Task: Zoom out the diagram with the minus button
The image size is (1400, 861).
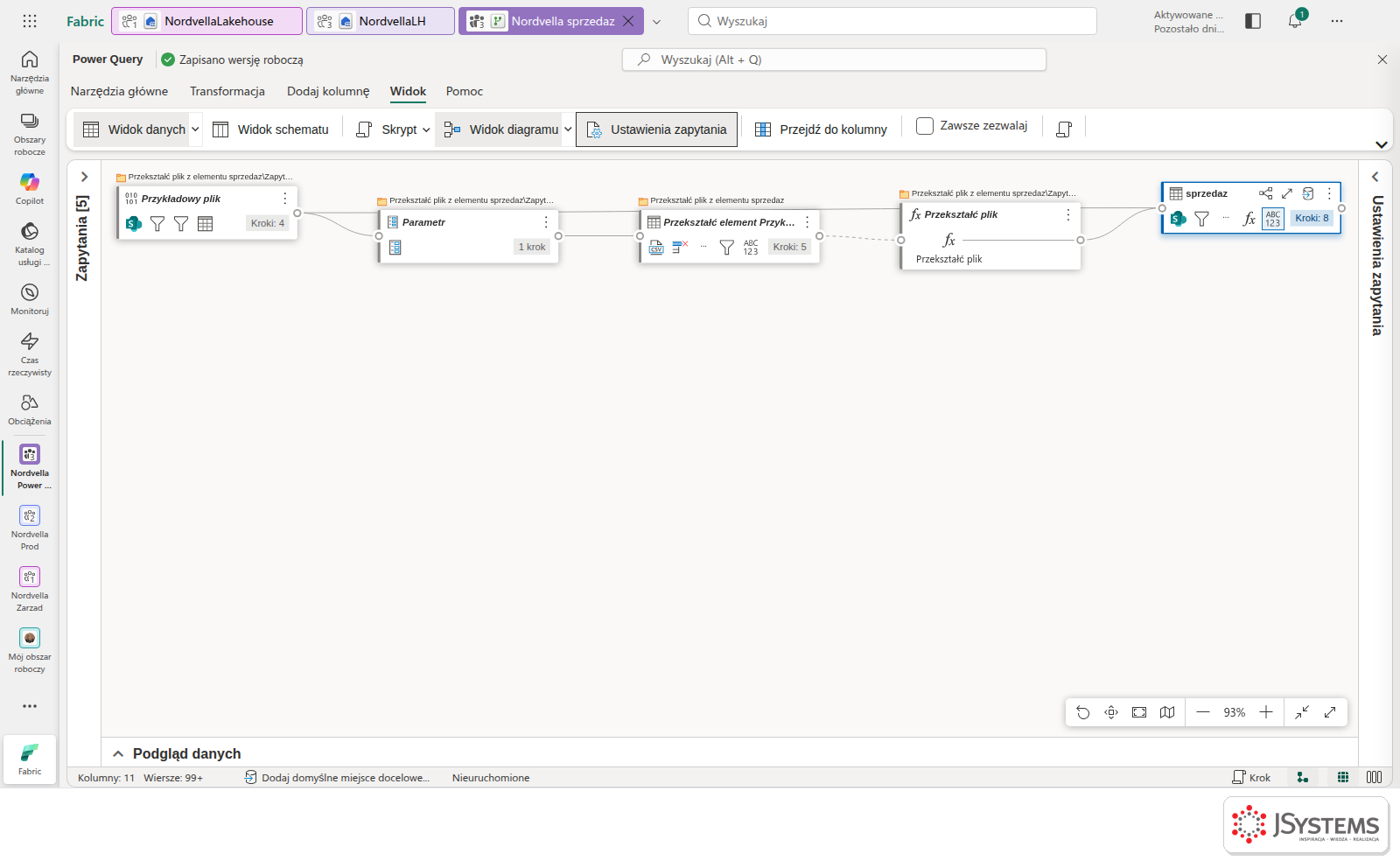Action: click(x=1203, y=712)
